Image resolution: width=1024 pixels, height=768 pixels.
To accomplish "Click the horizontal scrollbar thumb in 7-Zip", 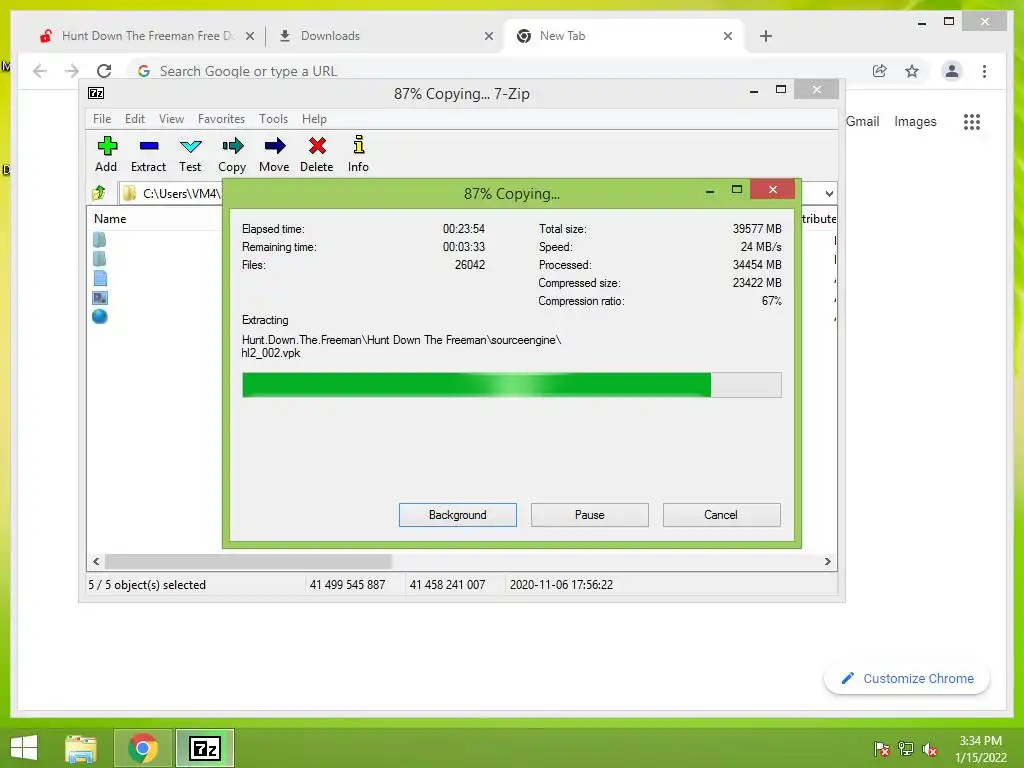I will tap(248, 561).
